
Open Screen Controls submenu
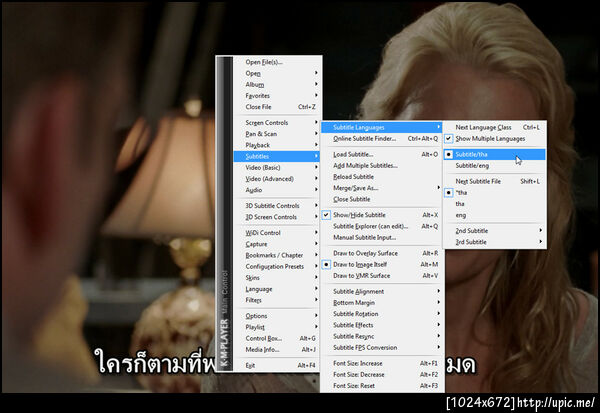276,122
